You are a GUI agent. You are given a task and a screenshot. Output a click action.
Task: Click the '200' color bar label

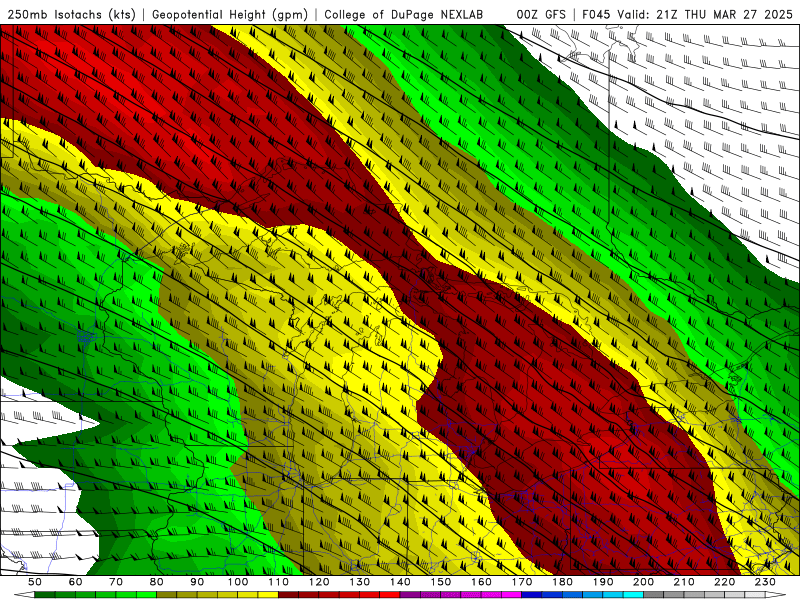pyautogui.click(x=643, y=582)
